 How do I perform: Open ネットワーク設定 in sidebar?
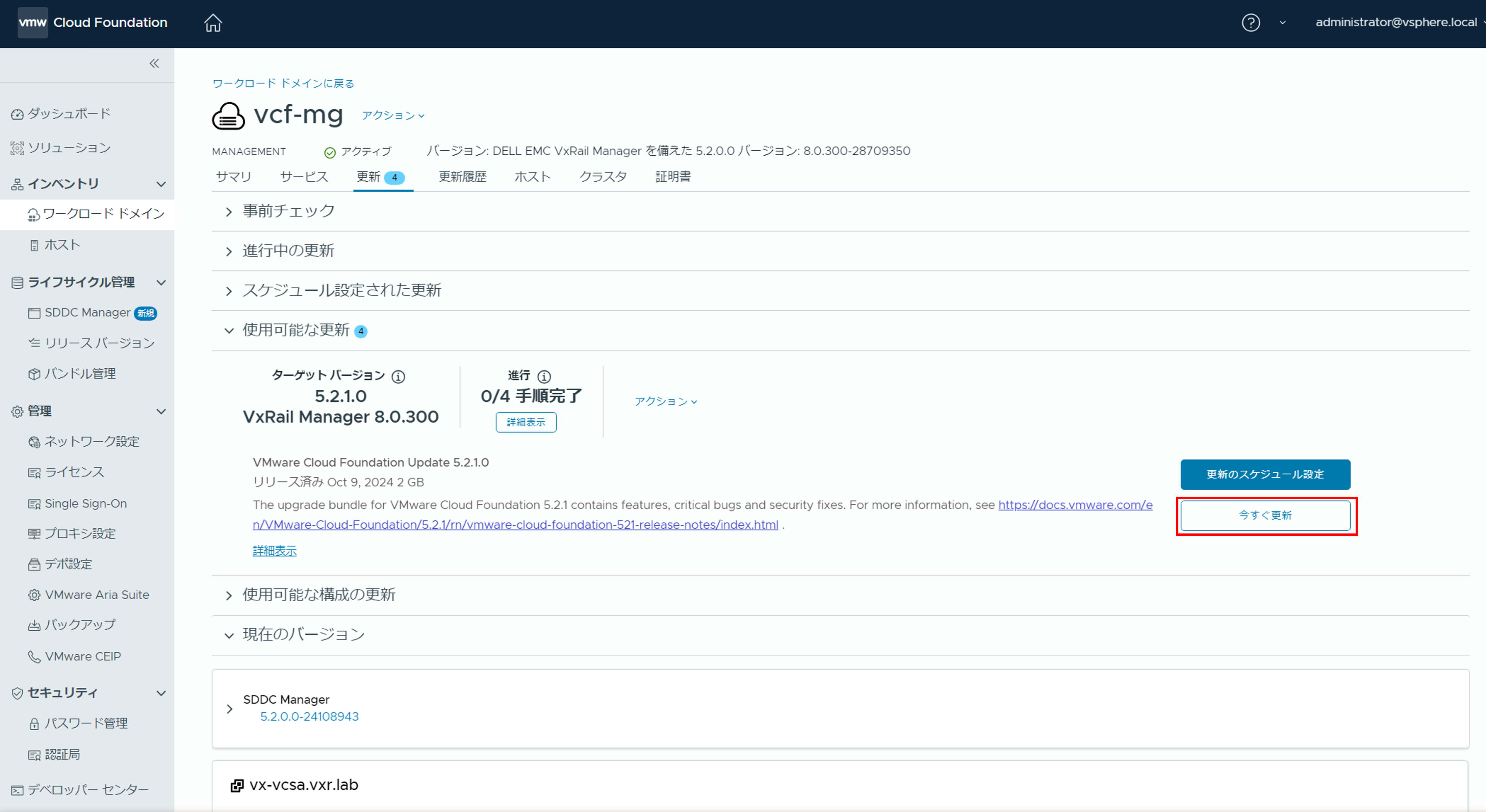pyautogui.click(x=84, y=442)
